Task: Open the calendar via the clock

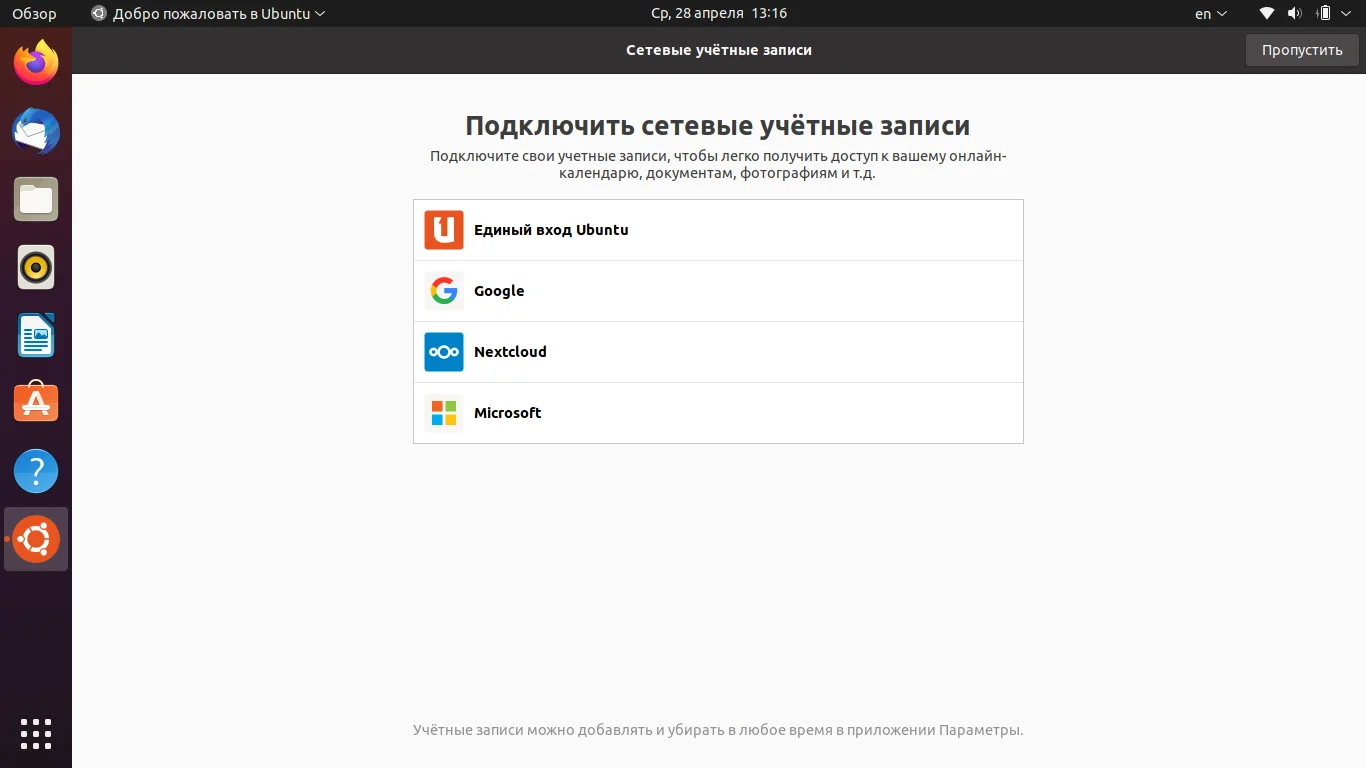Action: [718, 13]
